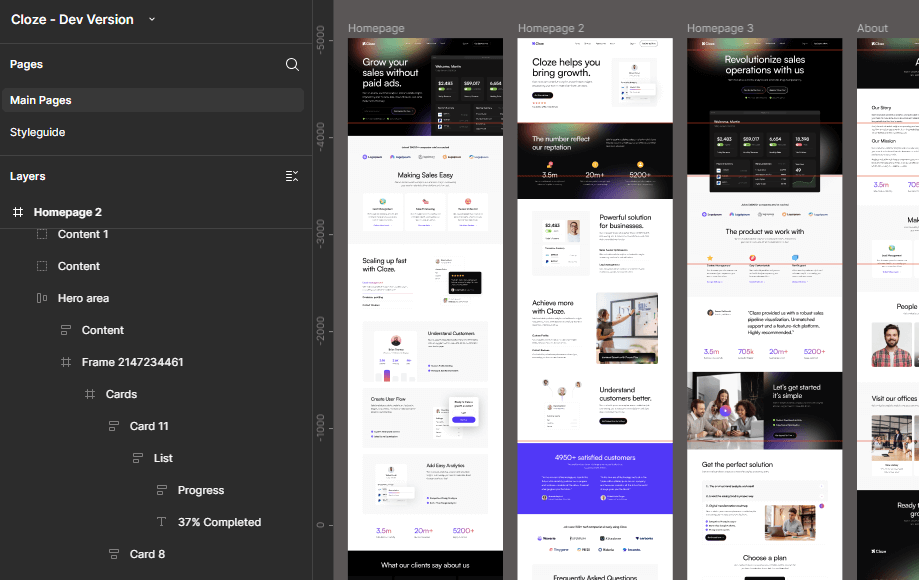Click the Homepage frame hero 'Grow your sales' heading
The width and height of the screenshot is (919, 580).
390,73
